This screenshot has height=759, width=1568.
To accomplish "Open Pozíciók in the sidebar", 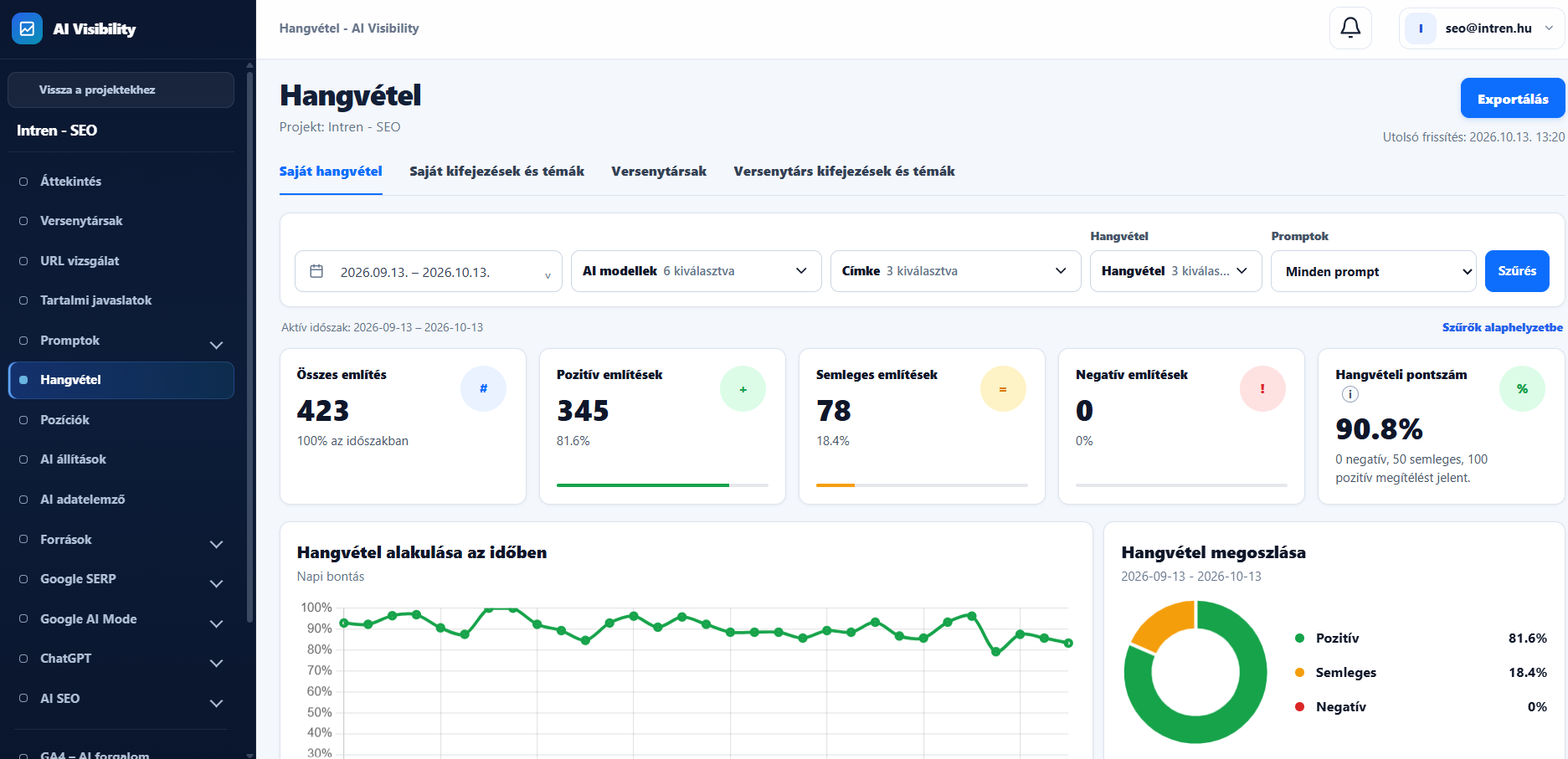I will [121, 419].
